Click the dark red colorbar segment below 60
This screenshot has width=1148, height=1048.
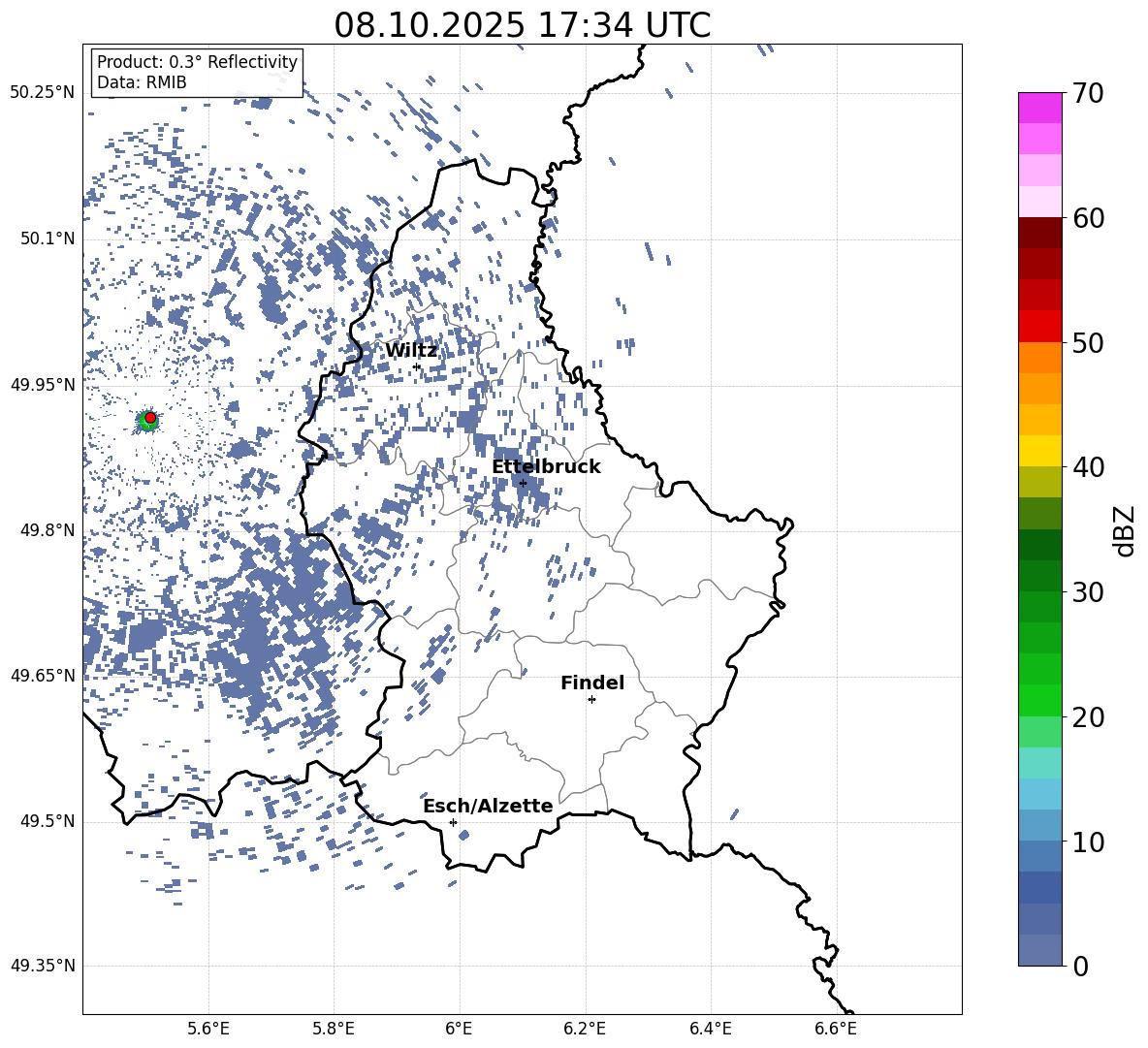(x=1039, y=233)
